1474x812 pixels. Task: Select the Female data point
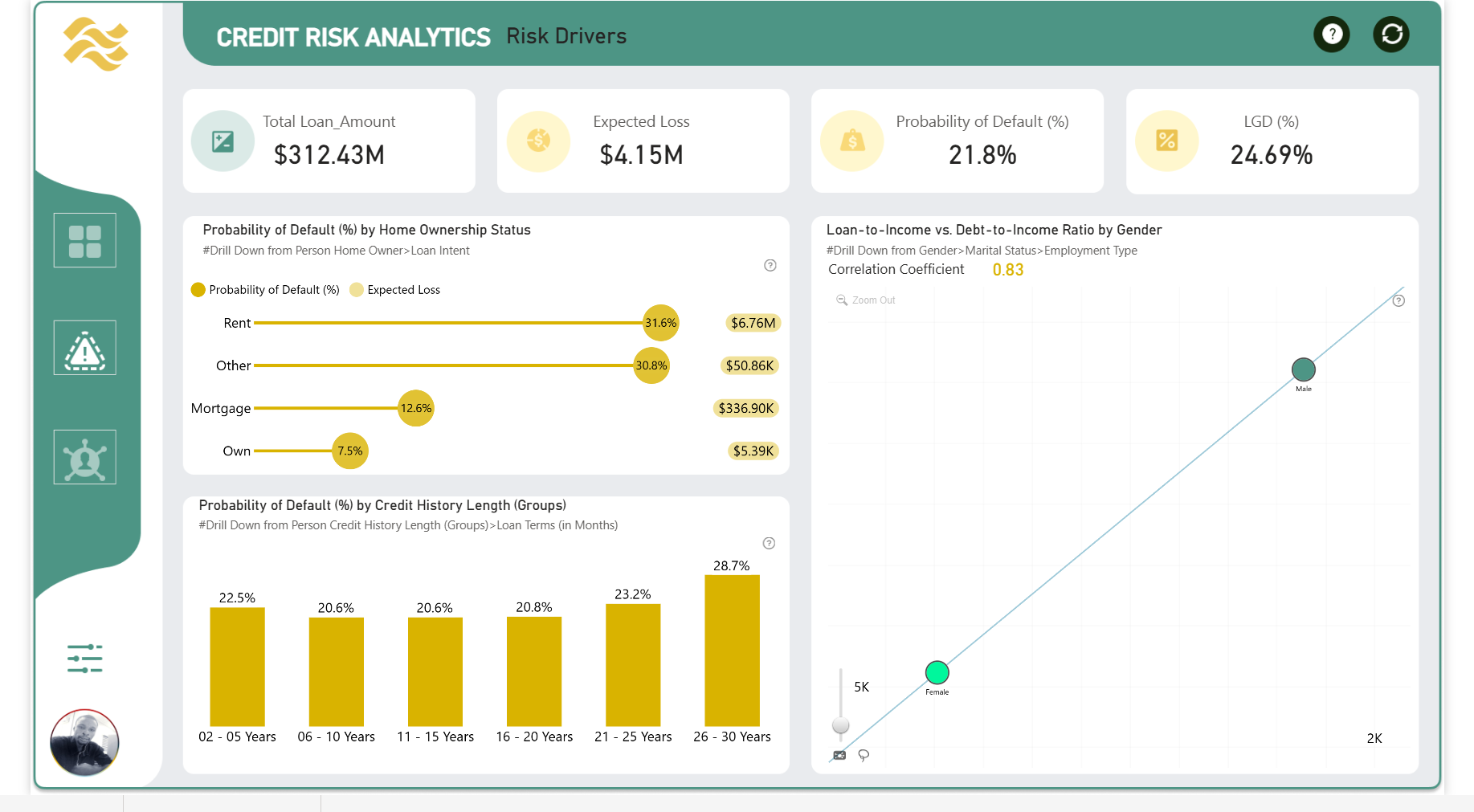(937, 672)
